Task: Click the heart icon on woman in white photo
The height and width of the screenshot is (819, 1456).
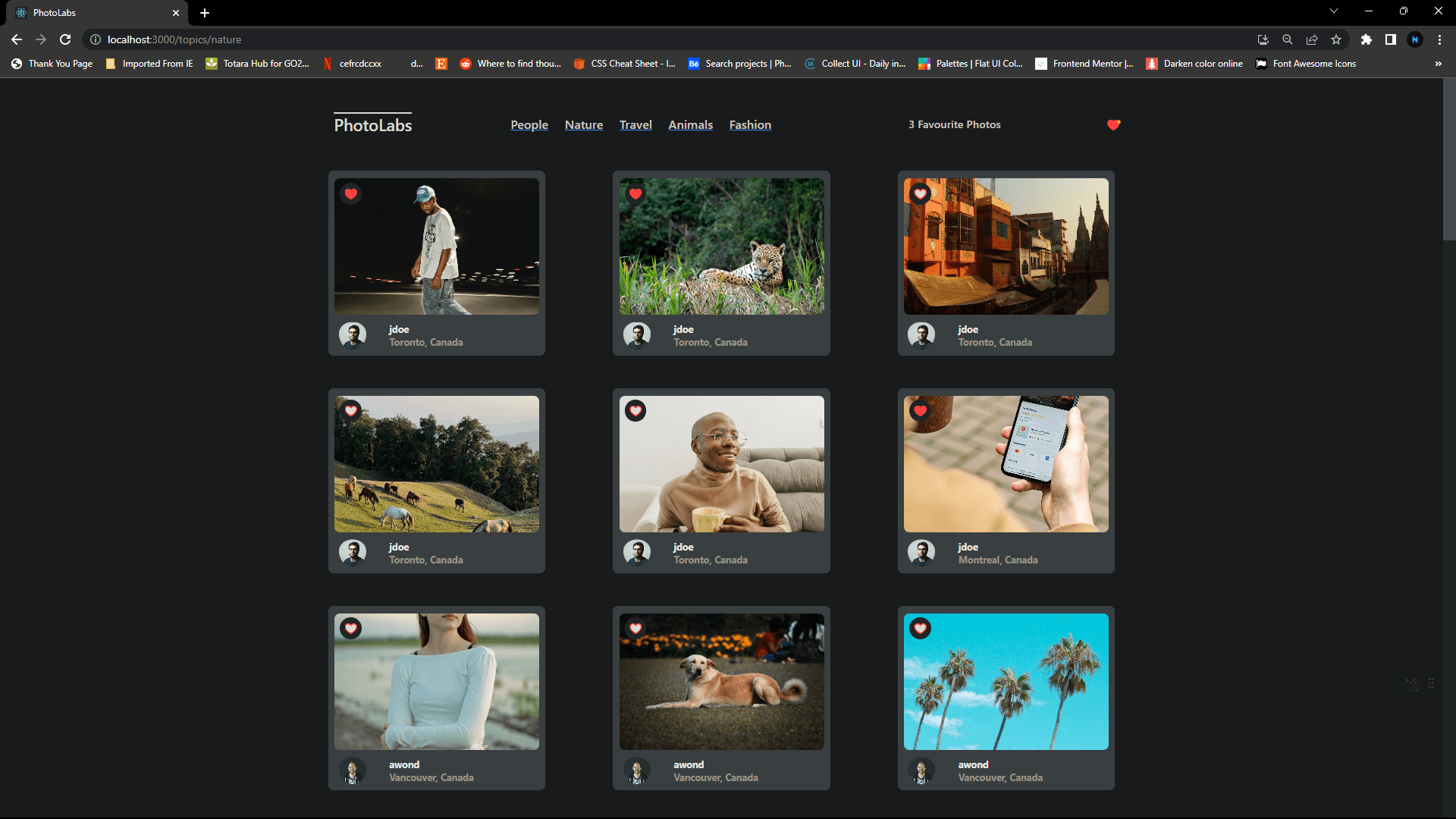Action: coord(351,628)
